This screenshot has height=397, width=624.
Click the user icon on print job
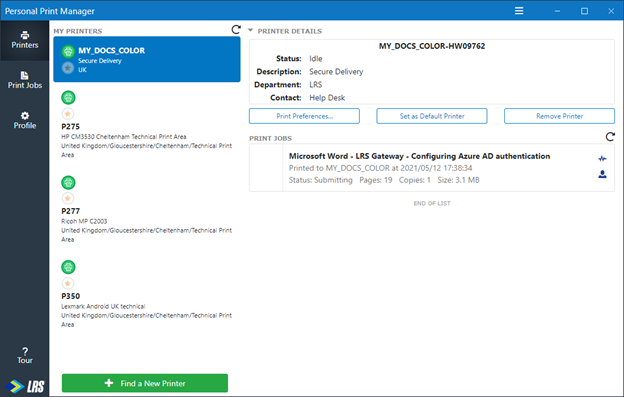603,174
